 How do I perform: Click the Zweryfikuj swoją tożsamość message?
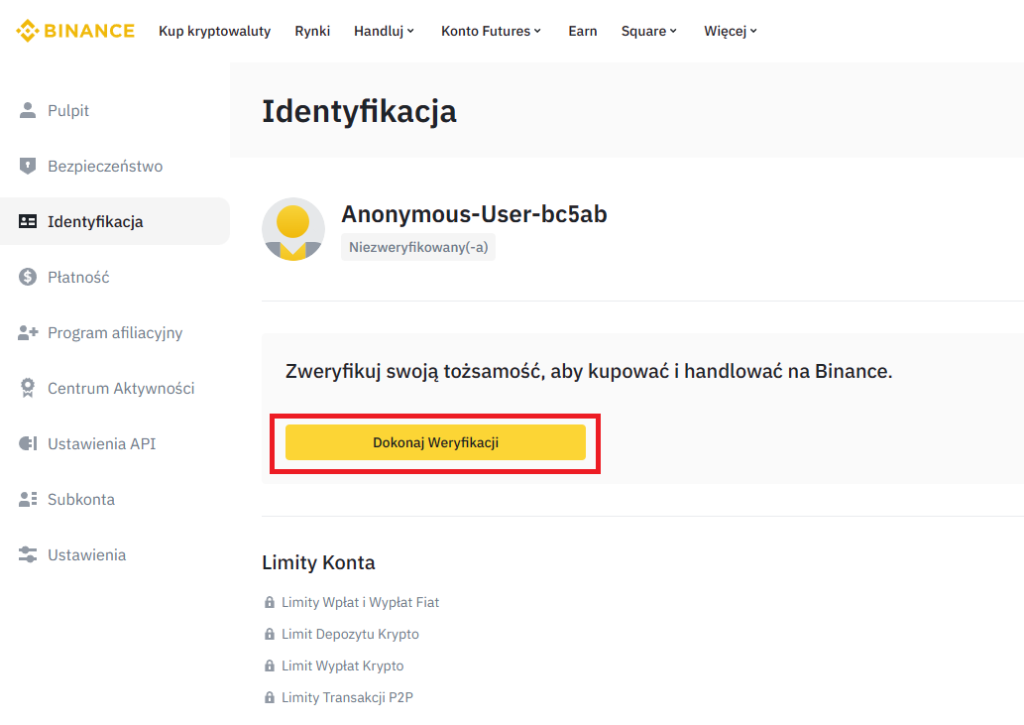[x=588, y=371]
